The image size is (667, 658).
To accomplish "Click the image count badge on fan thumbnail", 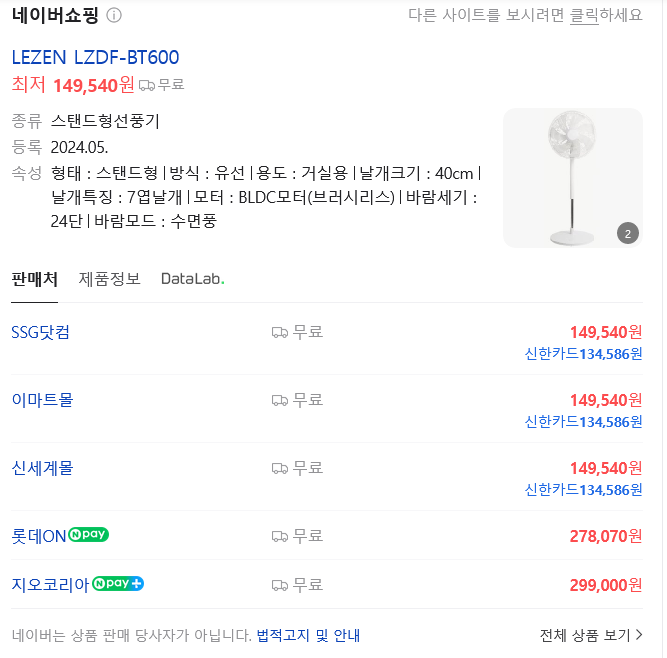I will click(x=627, y=234).
